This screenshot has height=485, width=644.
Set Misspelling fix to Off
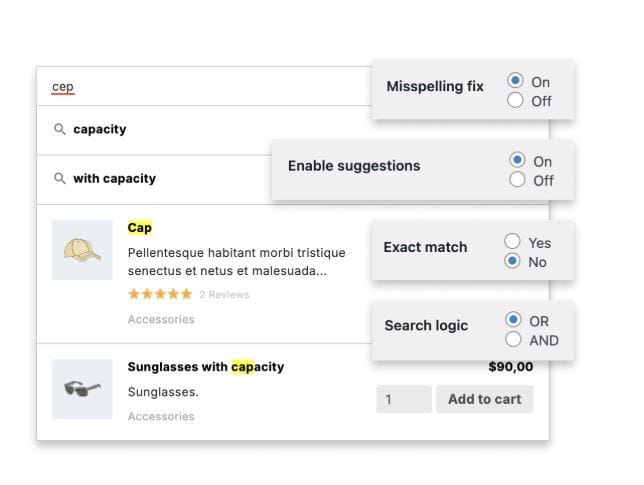(x=515, y=100)
